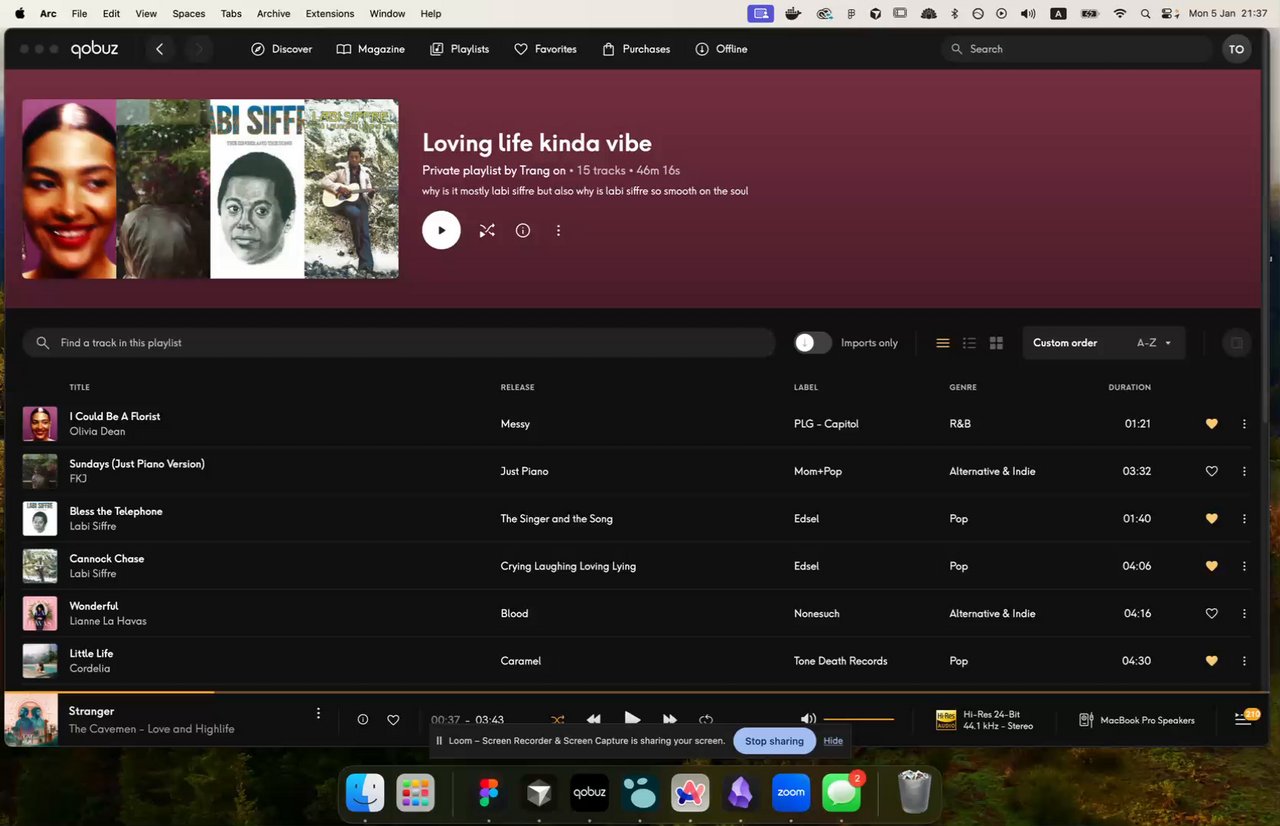The height and width of the screenshot is (826, 1280).
Task: Open options for Wonderful track
Action: coord(1244,614)
